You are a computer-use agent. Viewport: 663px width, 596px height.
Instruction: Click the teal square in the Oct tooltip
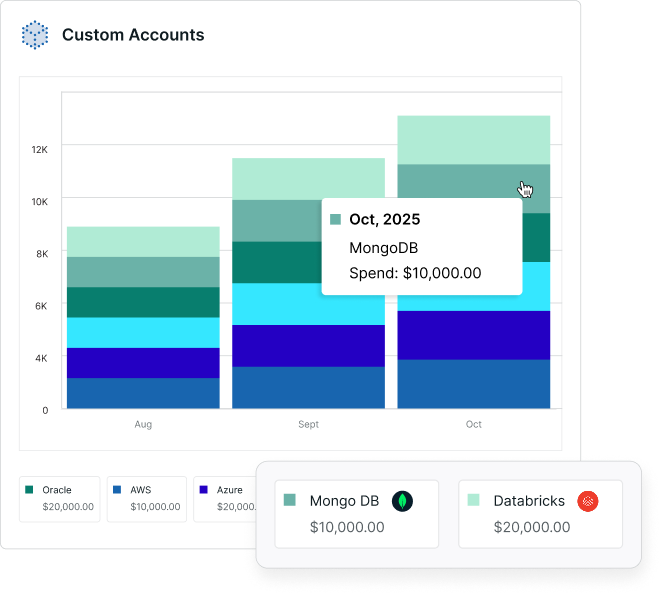[336, 220]
